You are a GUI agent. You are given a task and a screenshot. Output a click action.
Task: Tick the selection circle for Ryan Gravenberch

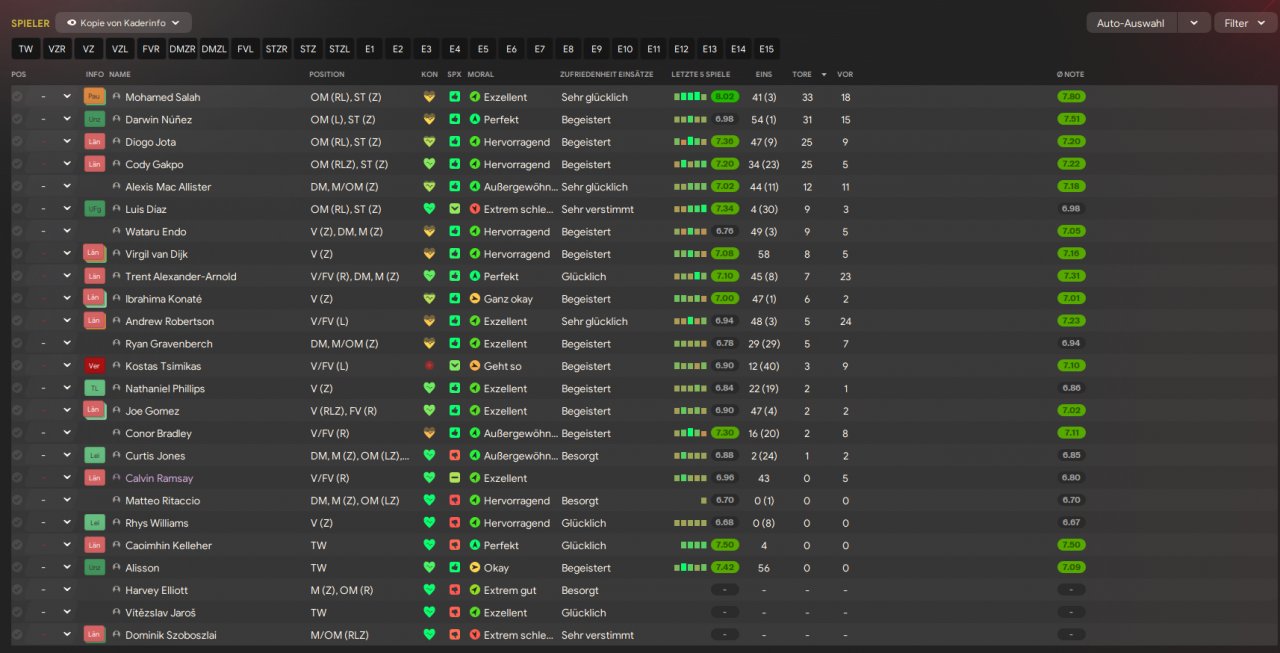pyautogui.click(x=17, y=343)
